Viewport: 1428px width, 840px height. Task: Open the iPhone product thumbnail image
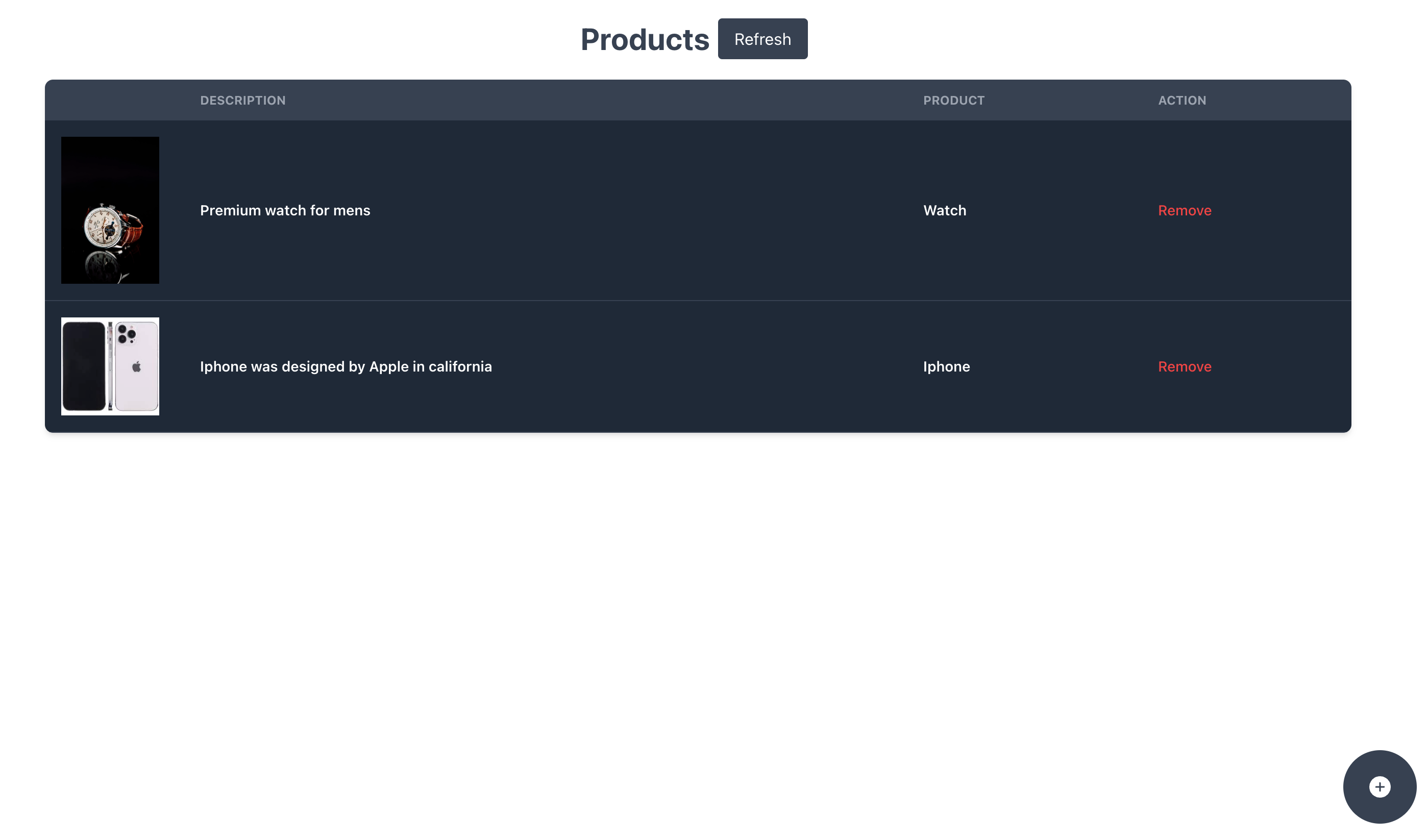(x=110, y=366)
